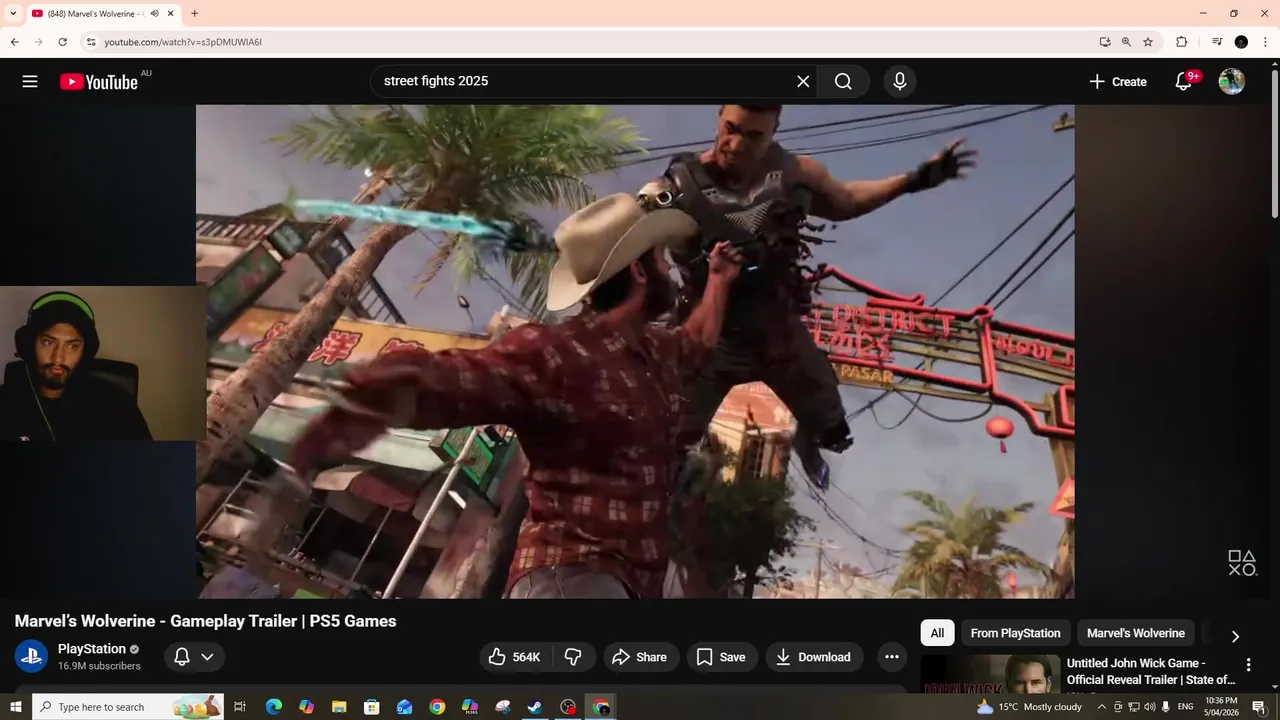Show more filter chips with right arrow
Viewport: 1280px width, 720px height.
pos(1235,636)
